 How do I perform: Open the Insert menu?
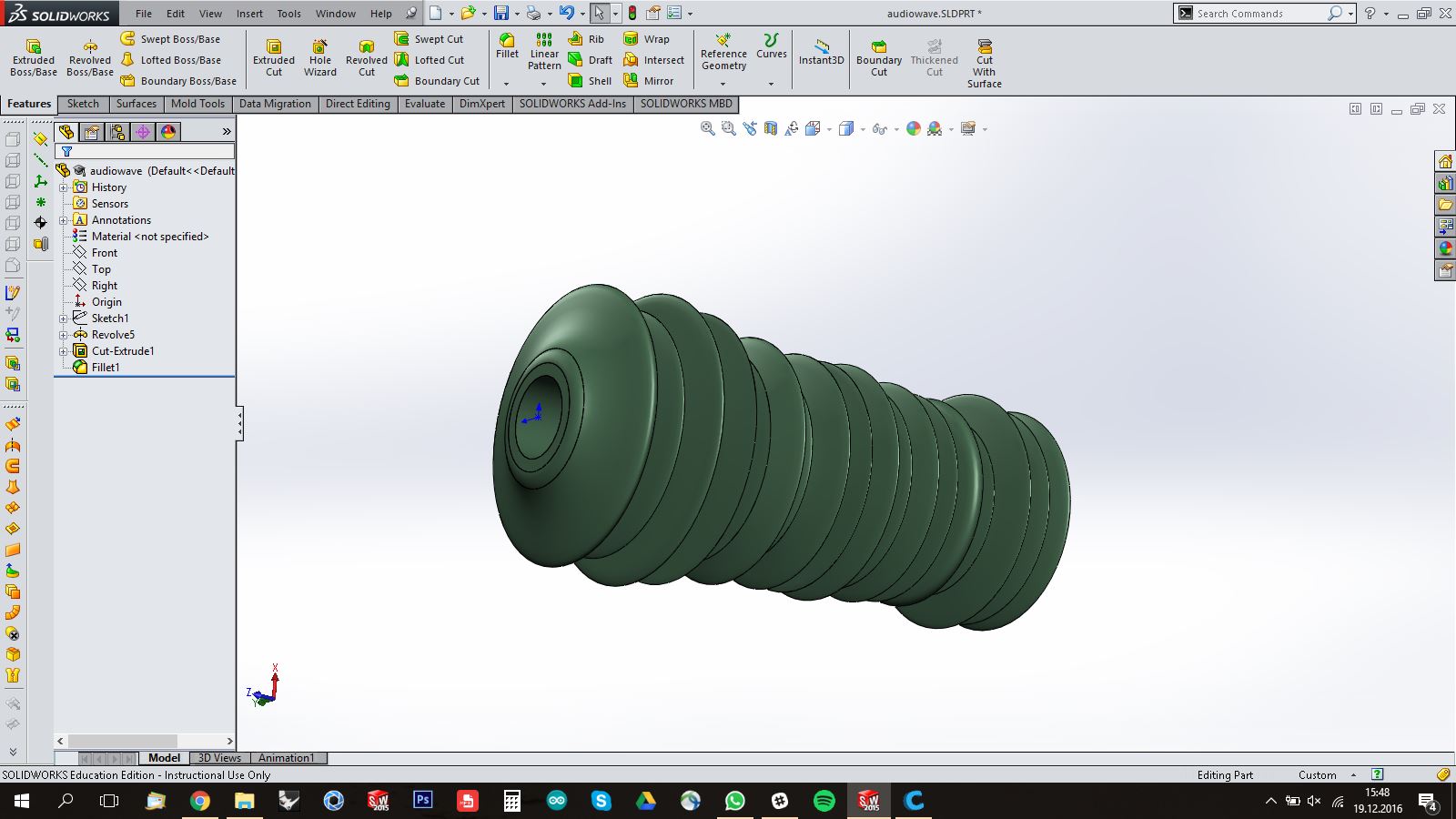click(249, 14)
